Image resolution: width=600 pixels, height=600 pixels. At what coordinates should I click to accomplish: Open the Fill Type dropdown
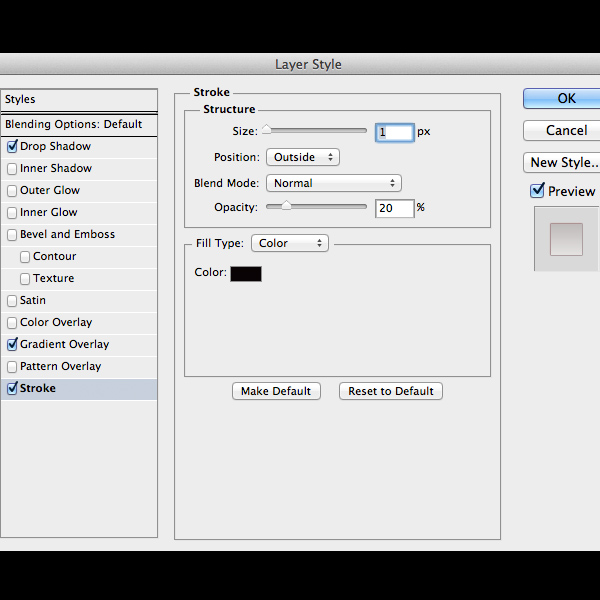tap(290, 243)
